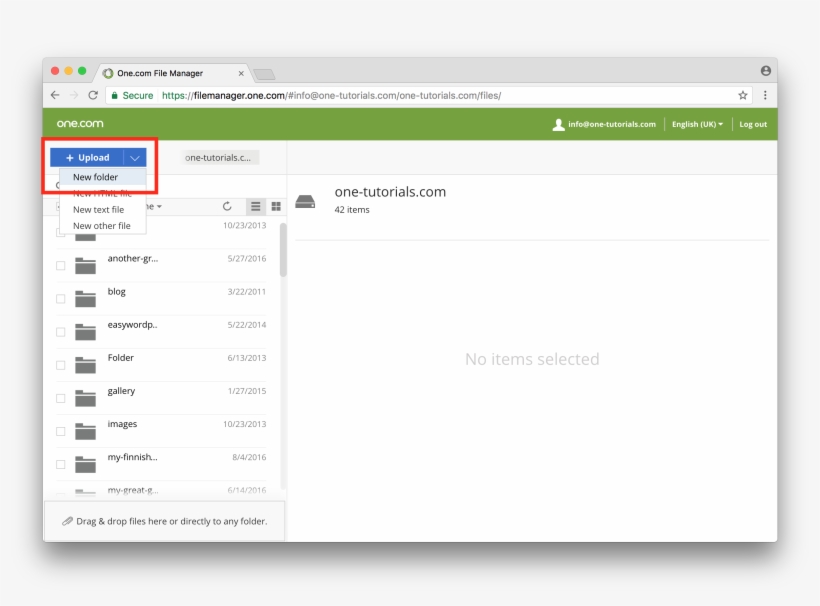
Task: Click the my-finnish... folder icon
Action: tap(85, 464)
